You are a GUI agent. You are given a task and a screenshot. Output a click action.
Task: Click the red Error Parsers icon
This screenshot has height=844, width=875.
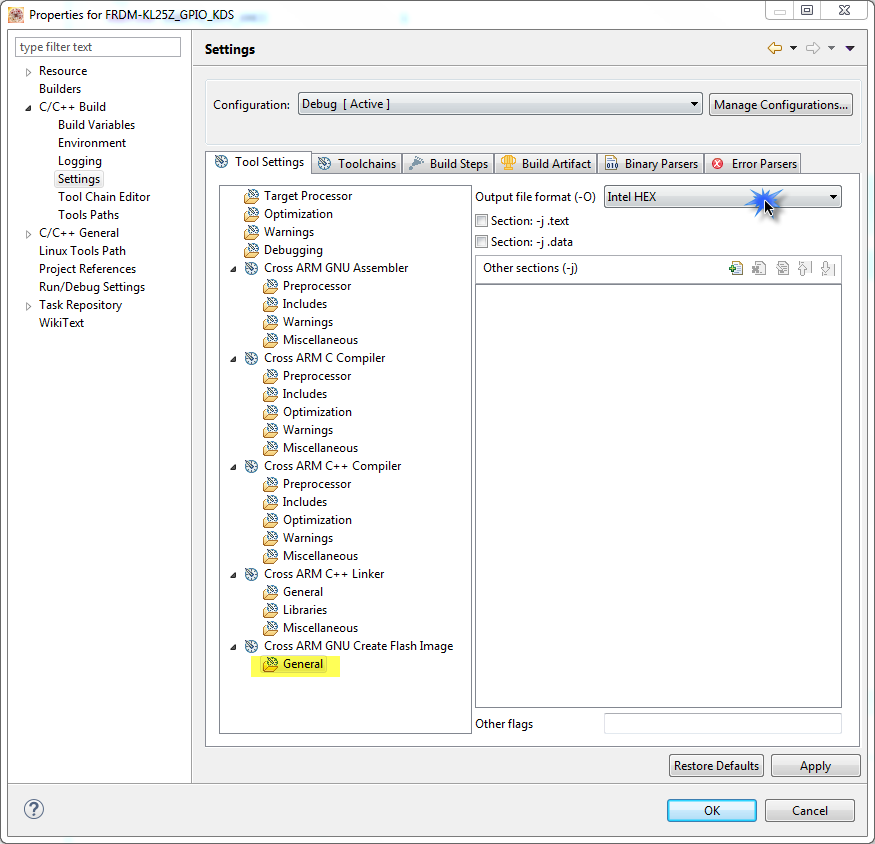[718, 164]
